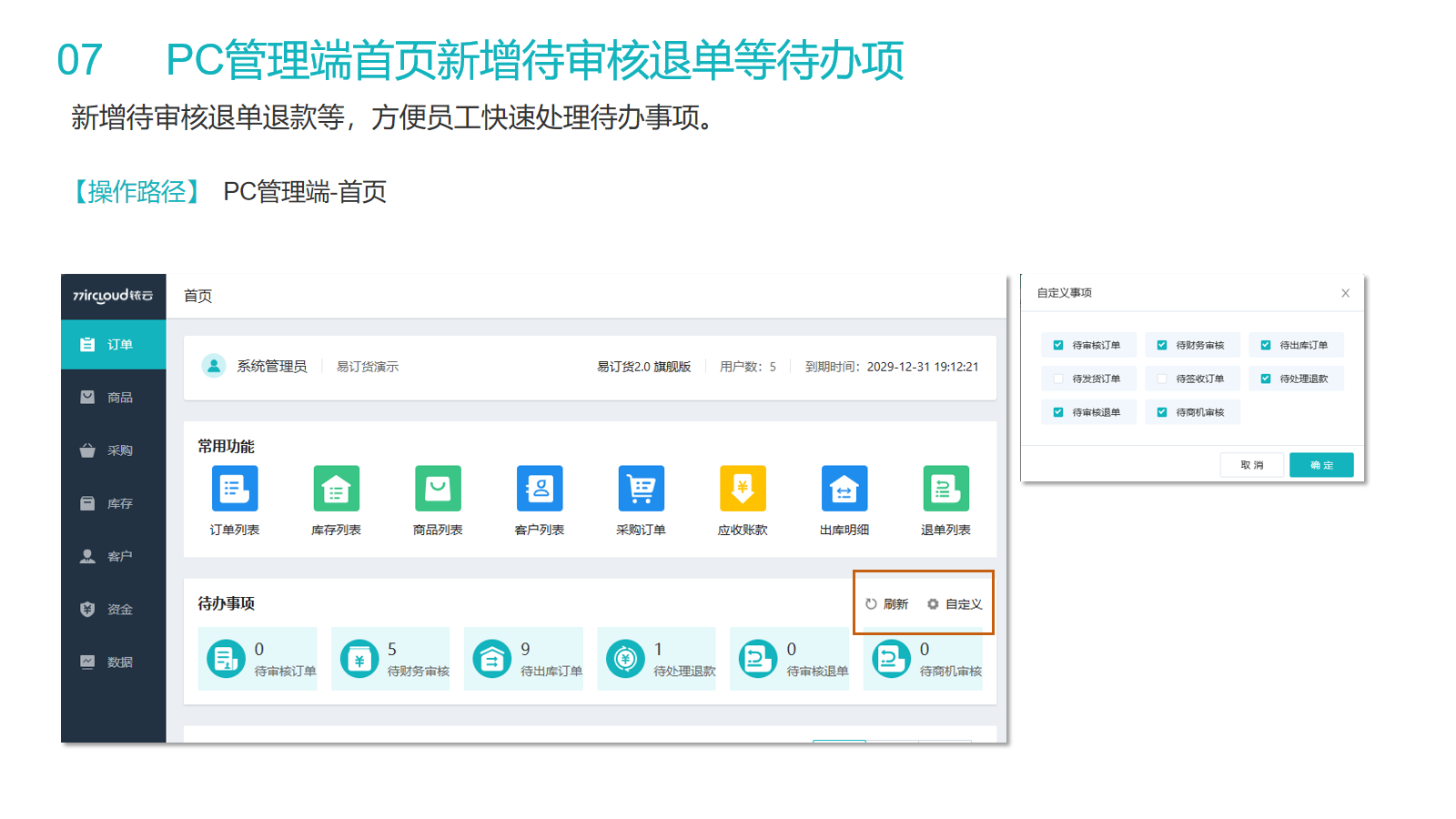
Task: Click the 待审核订单 to-do icon
Action: (x=226, y=659)
